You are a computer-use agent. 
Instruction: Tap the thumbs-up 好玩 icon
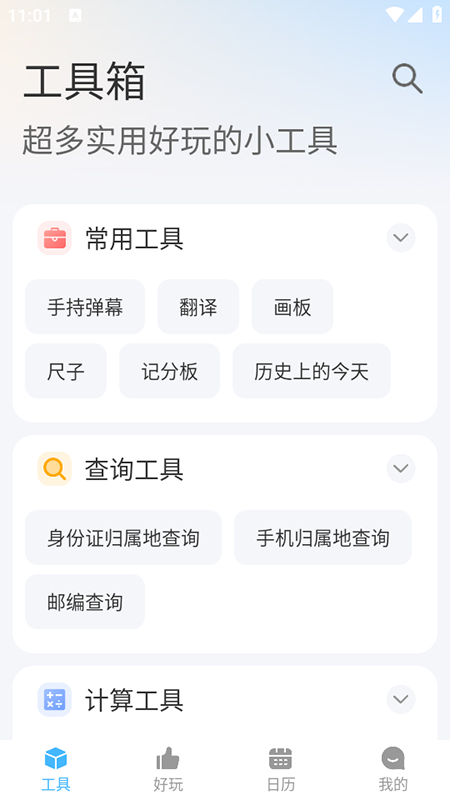(168, 759)
